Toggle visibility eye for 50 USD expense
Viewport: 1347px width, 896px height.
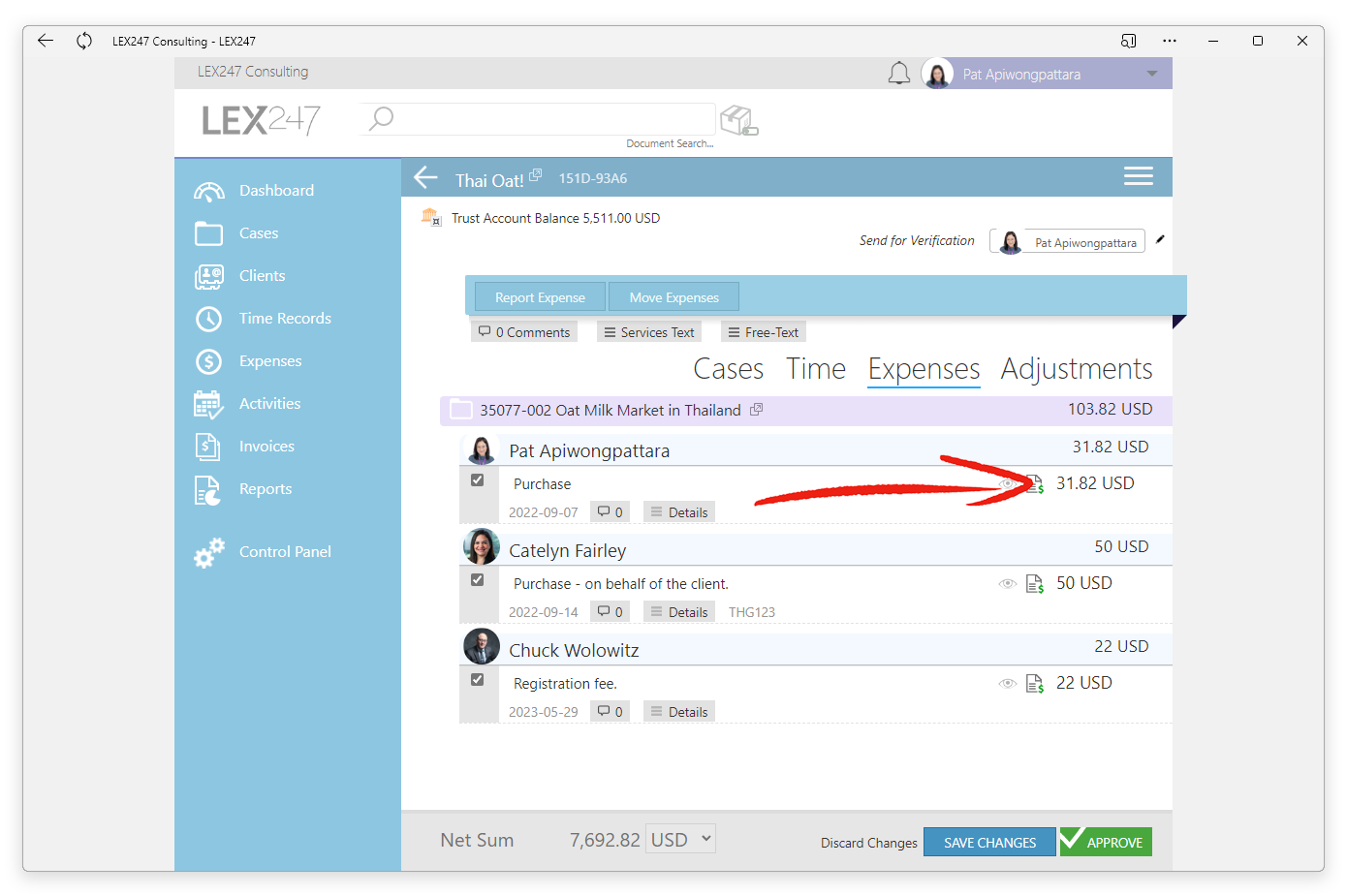pyautogui.click(x=1008, y=583)
